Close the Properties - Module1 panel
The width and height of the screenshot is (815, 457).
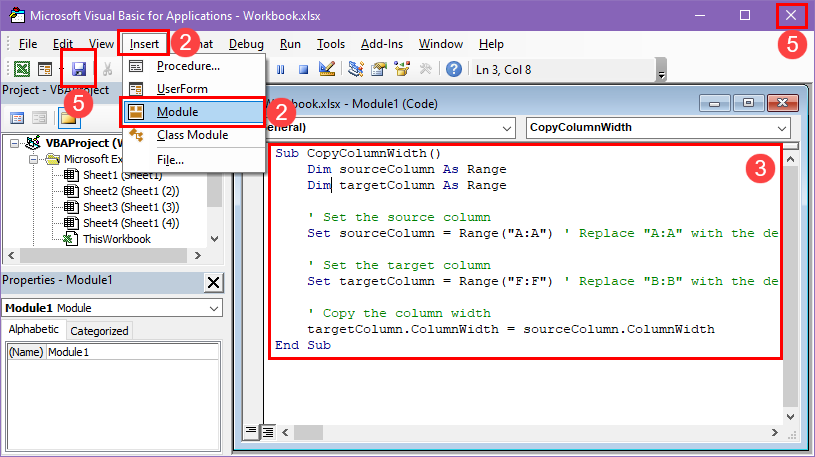point(213,282)
